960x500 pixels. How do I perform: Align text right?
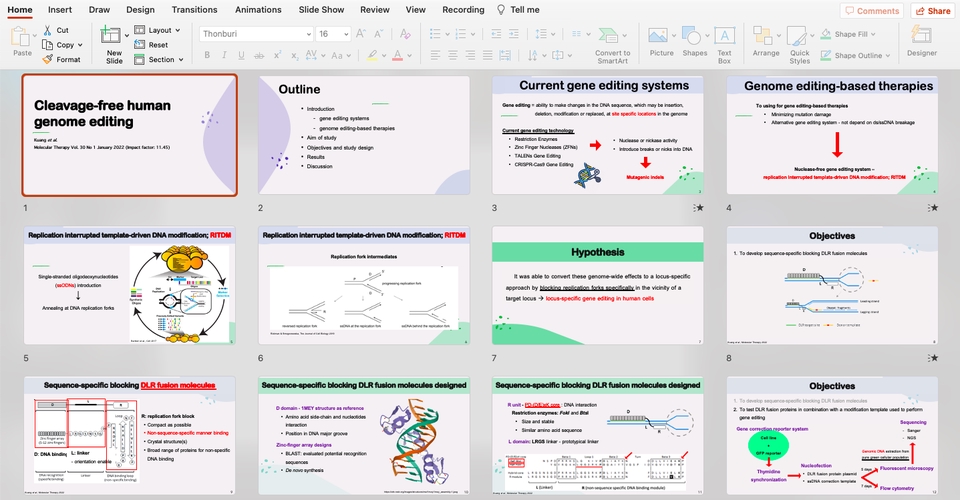[470, 55]
